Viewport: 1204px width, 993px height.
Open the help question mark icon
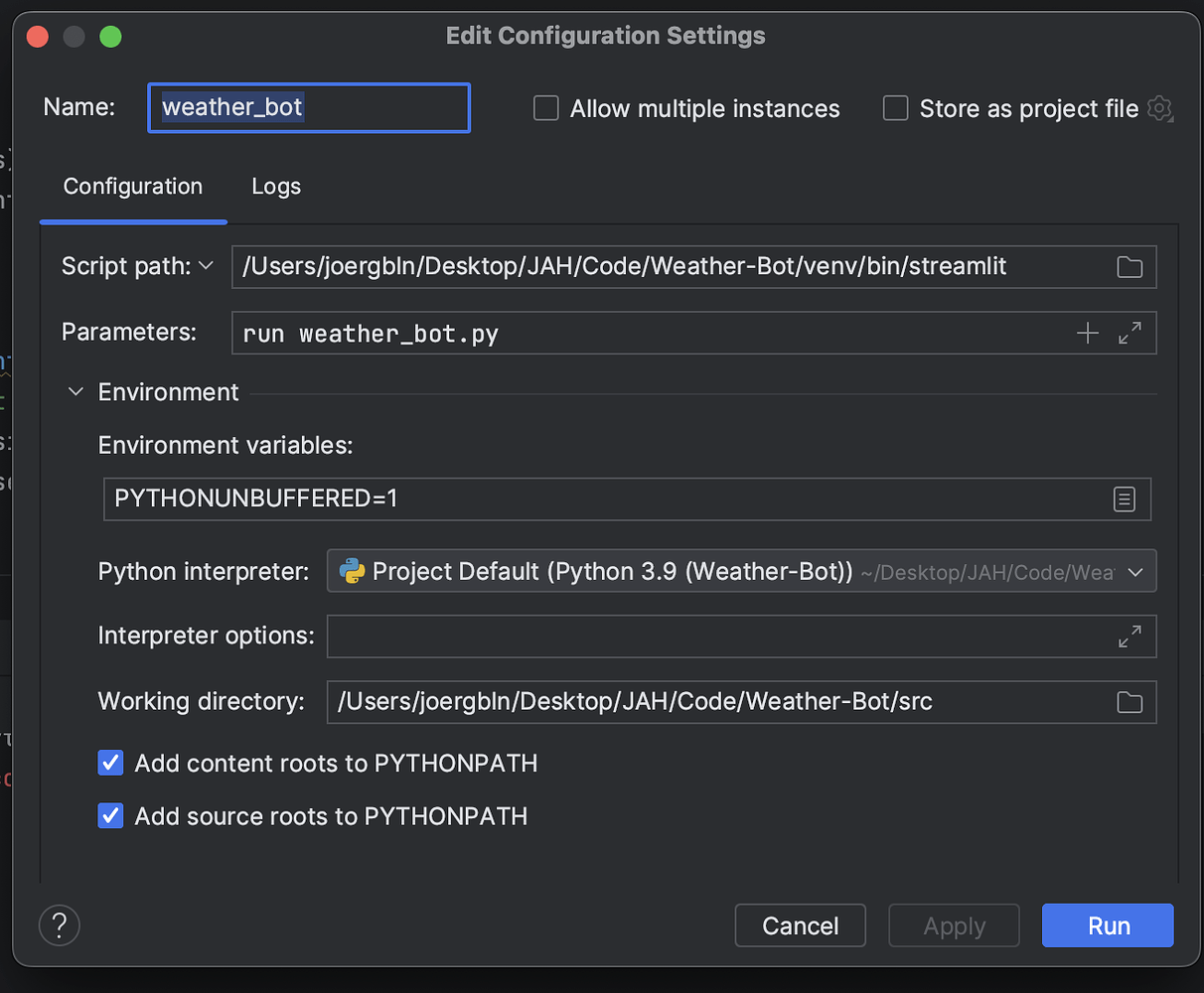pyautogui.click(x=59, y=924)
